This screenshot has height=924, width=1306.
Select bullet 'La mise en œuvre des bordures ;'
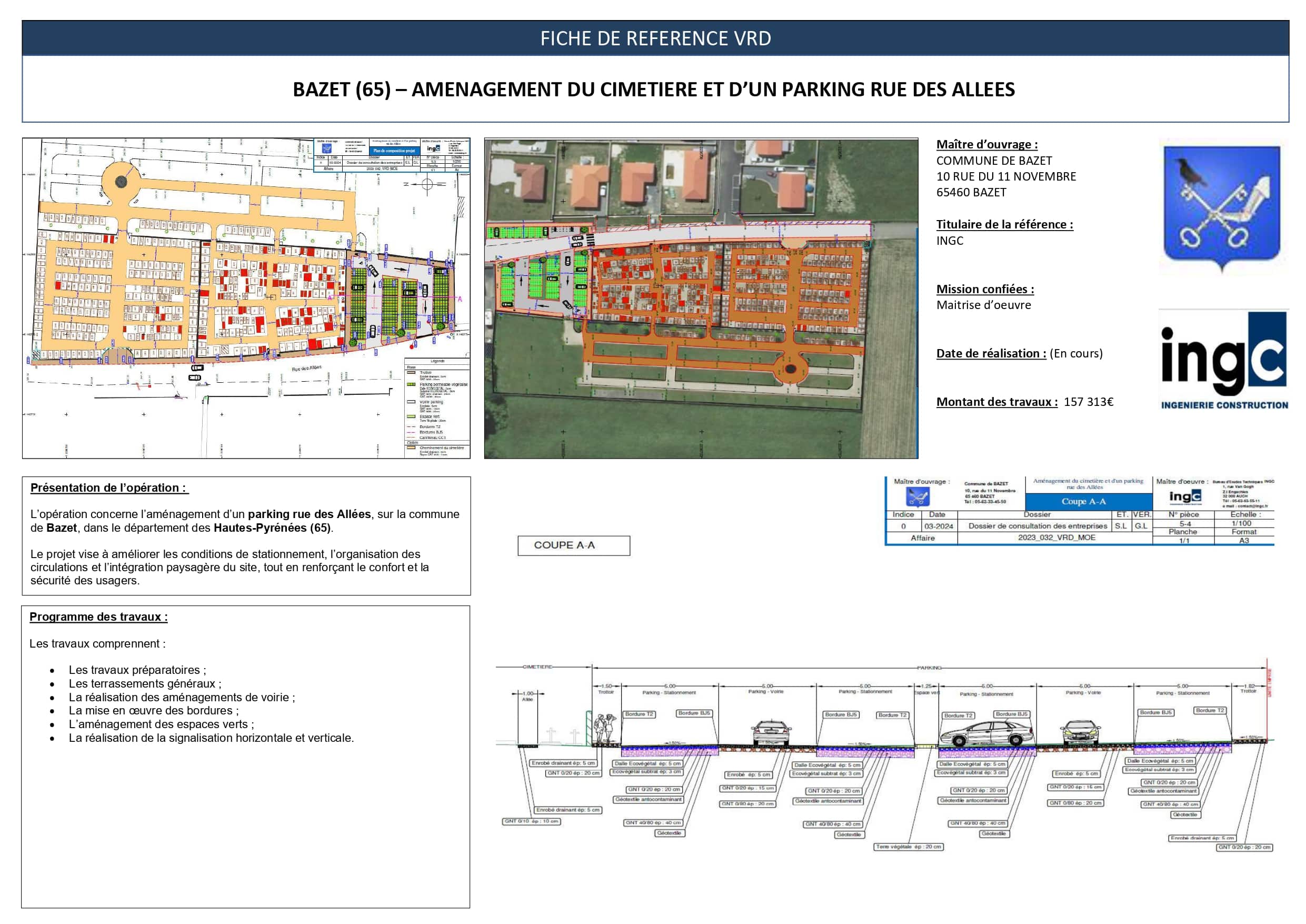click(154, 711)
